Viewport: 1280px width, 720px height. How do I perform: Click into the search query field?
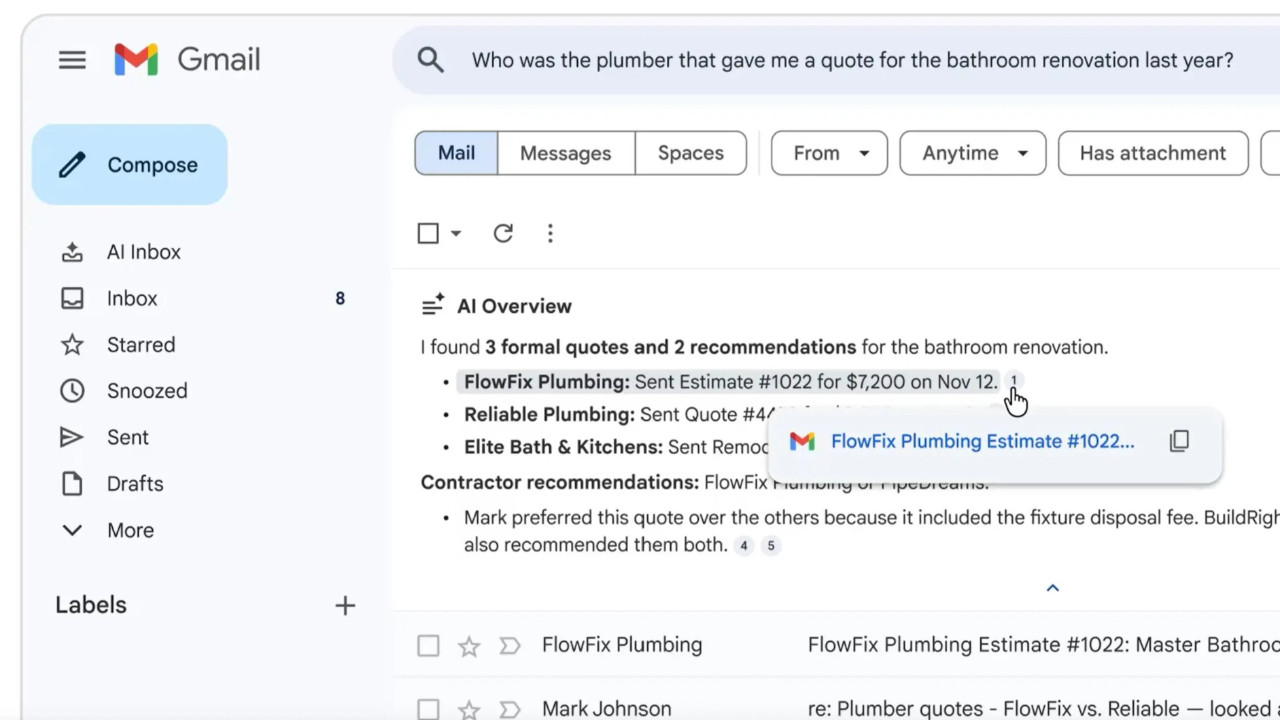(x=852, y=60)
